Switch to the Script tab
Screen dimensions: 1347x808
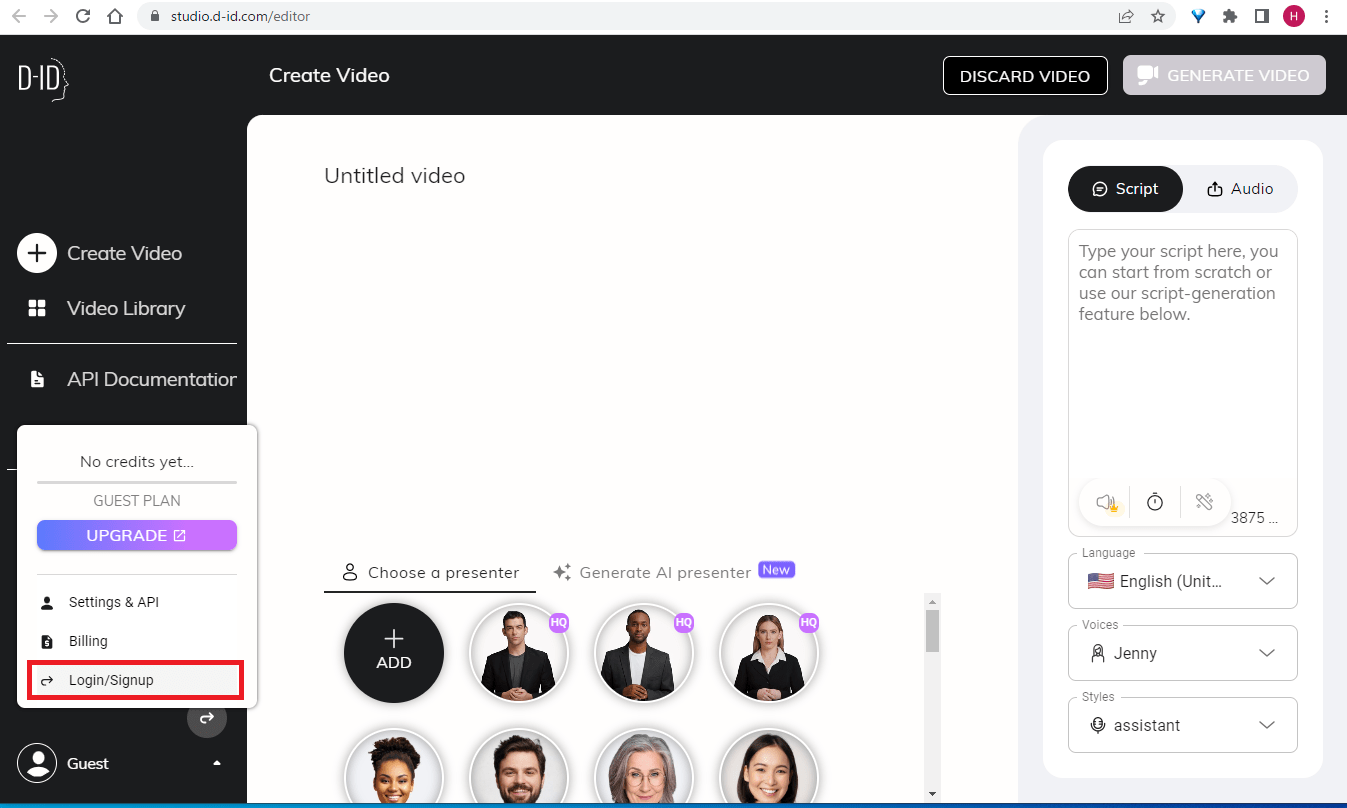[x=1125, y=189]
